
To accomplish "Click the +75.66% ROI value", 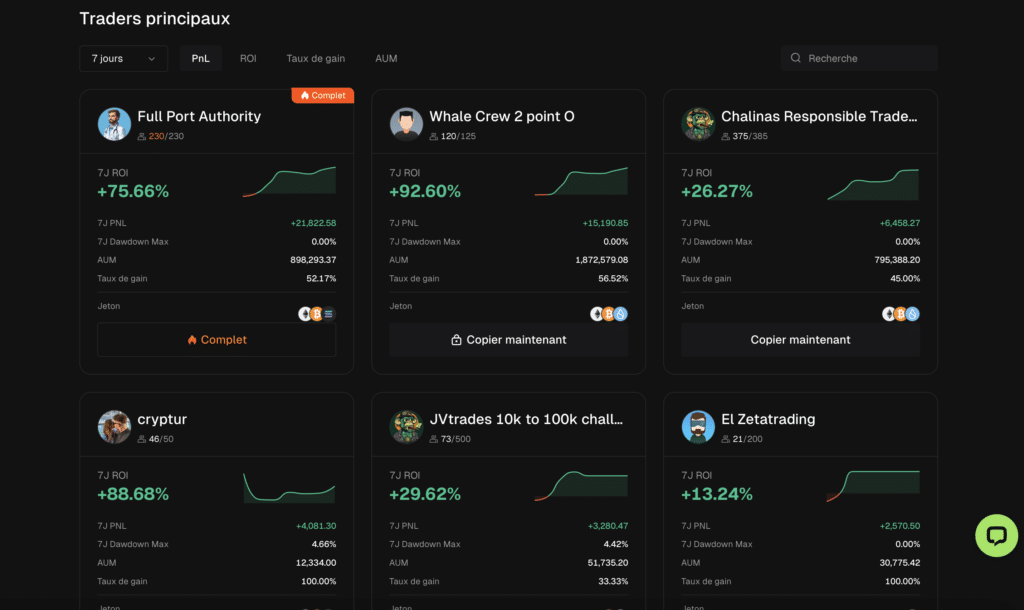I will tap(133, 191).
